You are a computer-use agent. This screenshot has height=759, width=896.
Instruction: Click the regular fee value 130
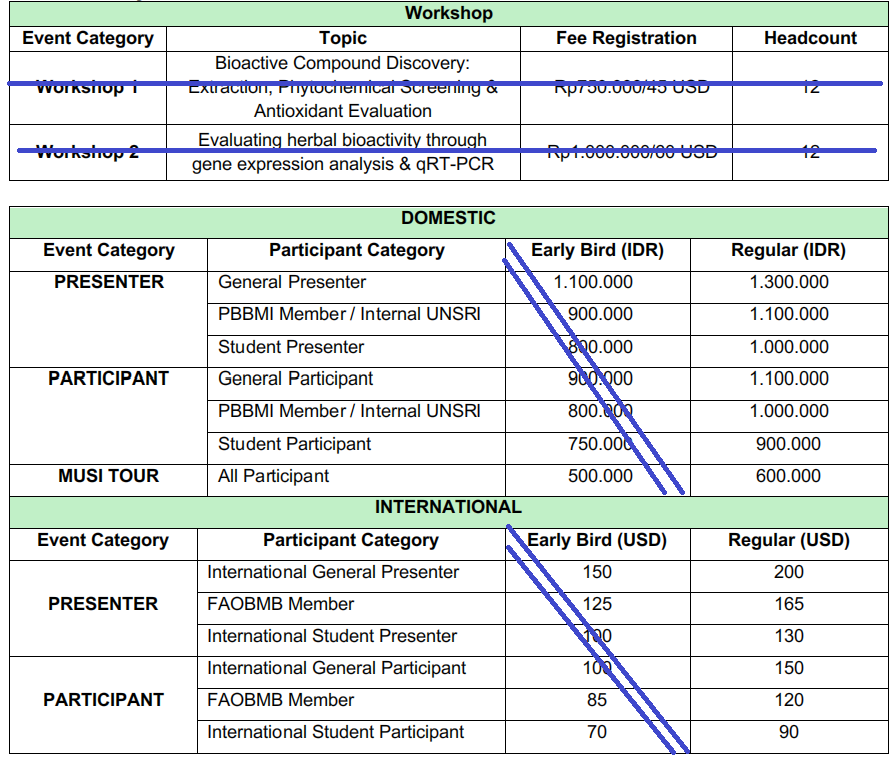[x=789, y=636]
